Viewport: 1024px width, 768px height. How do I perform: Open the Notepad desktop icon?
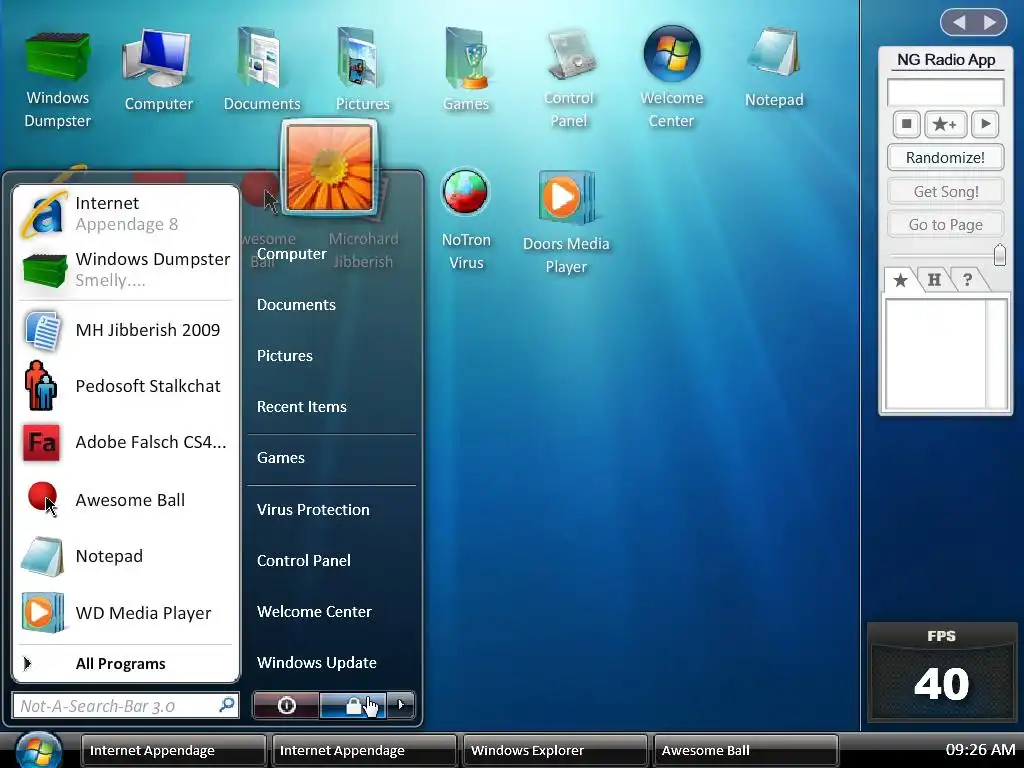coord(774,69)
